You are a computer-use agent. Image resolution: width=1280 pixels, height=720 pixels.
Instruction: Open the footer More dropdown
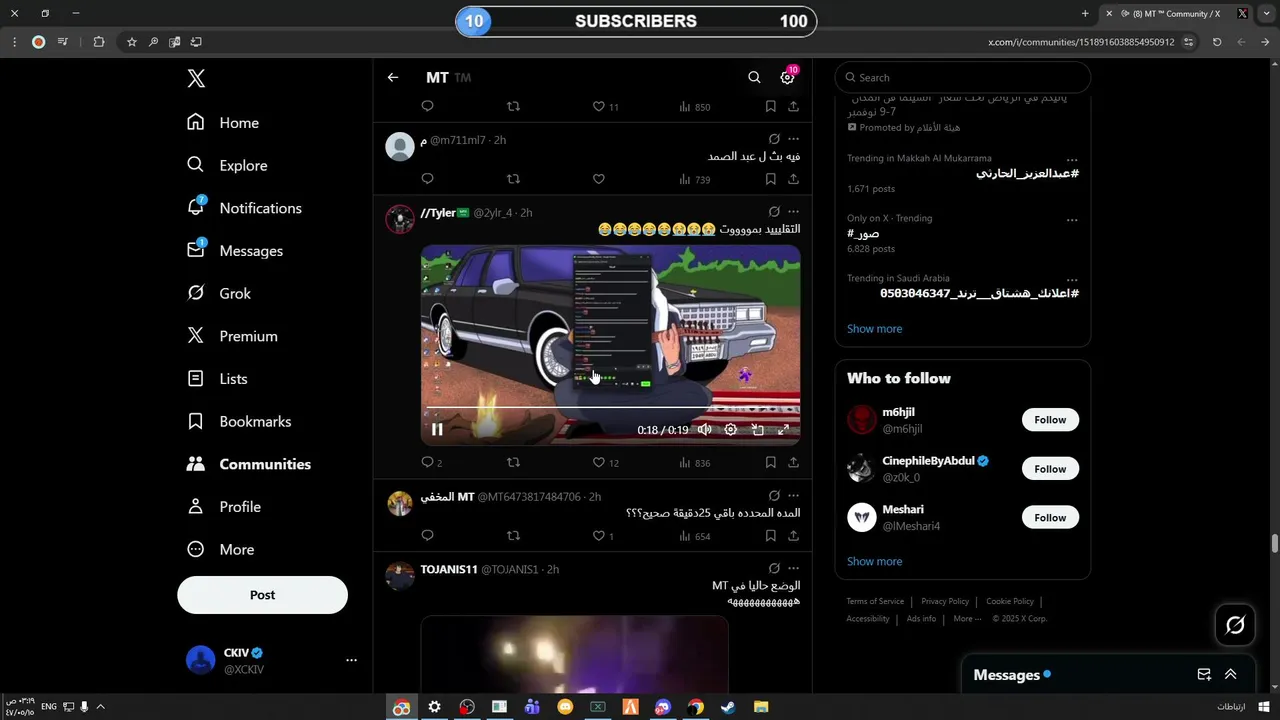(967, 618)
